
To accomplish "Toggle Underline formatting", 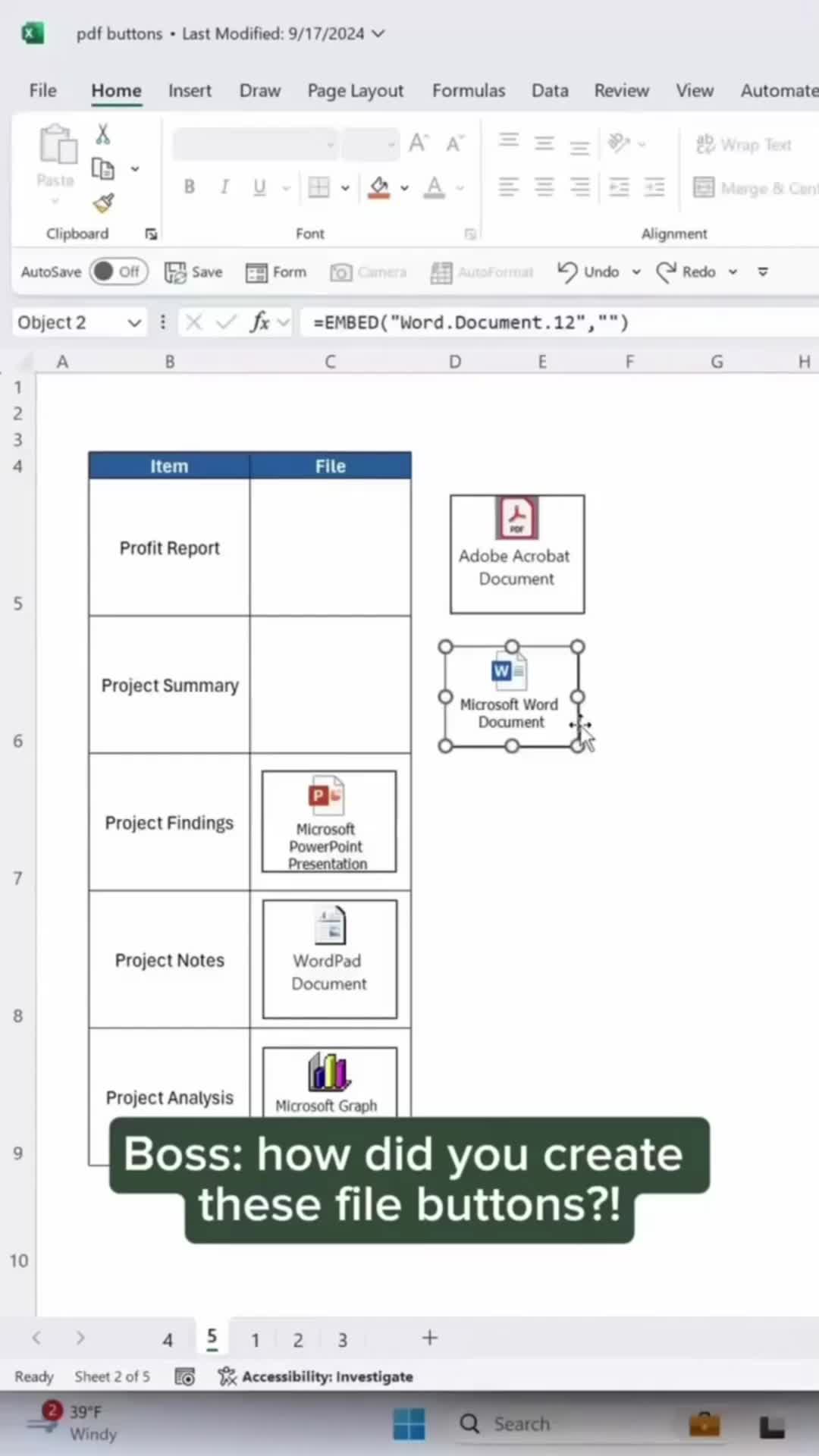I will [259, 187].
